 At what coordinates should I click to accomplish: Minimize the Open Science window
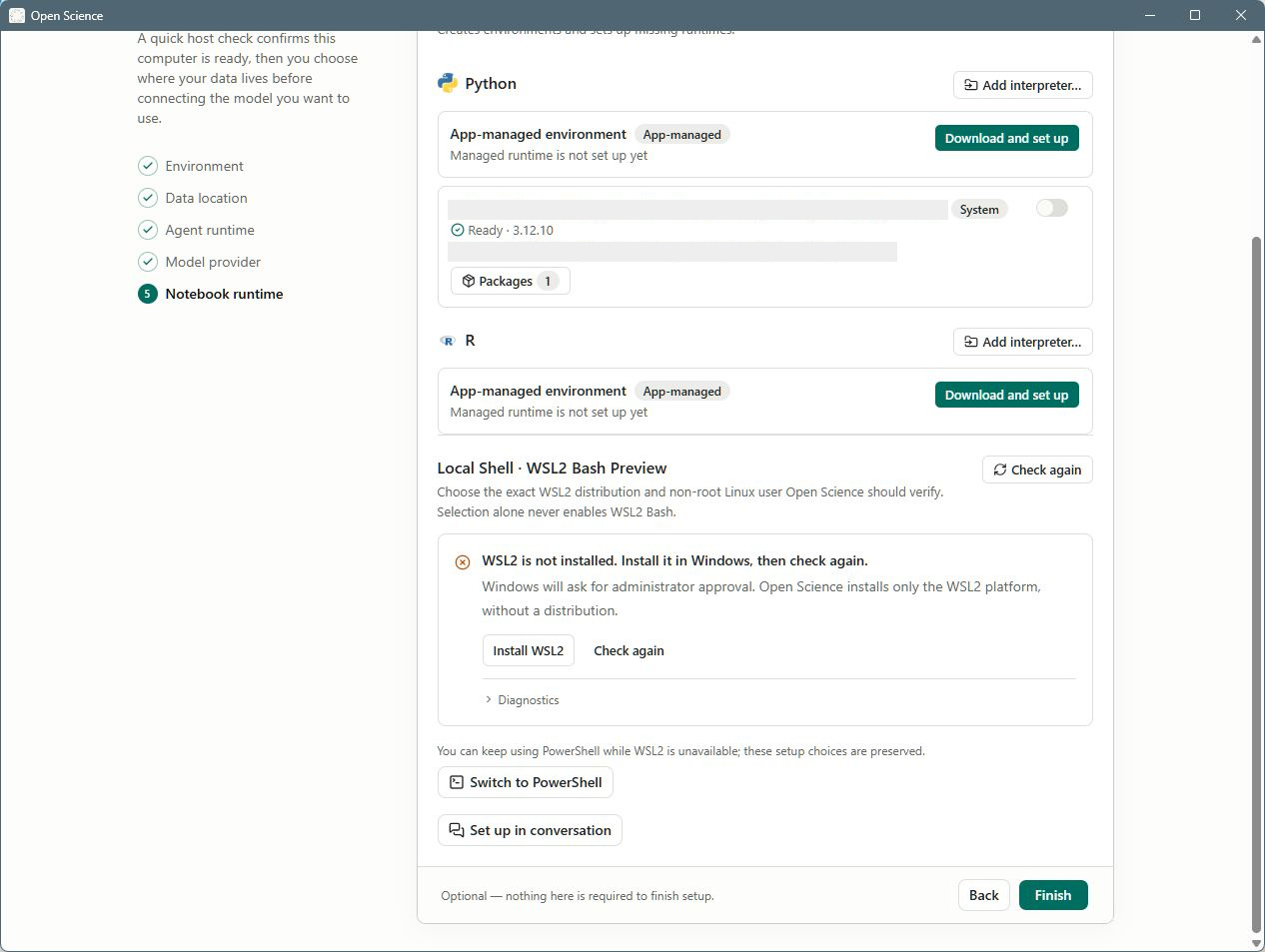coord(1149,15)
